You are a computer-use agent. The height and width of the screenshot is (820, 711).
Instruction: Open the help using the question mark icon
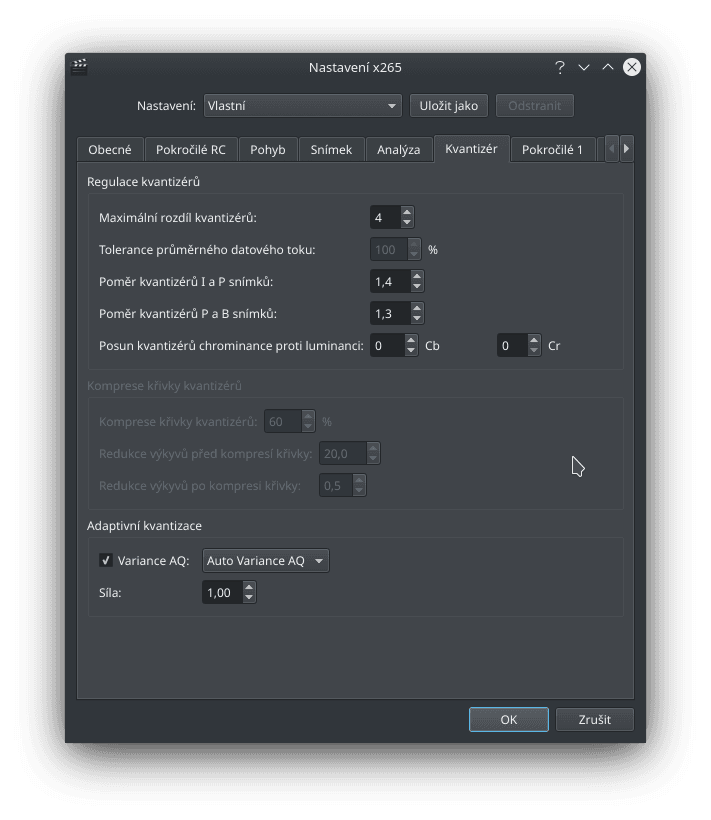point(560,67)
